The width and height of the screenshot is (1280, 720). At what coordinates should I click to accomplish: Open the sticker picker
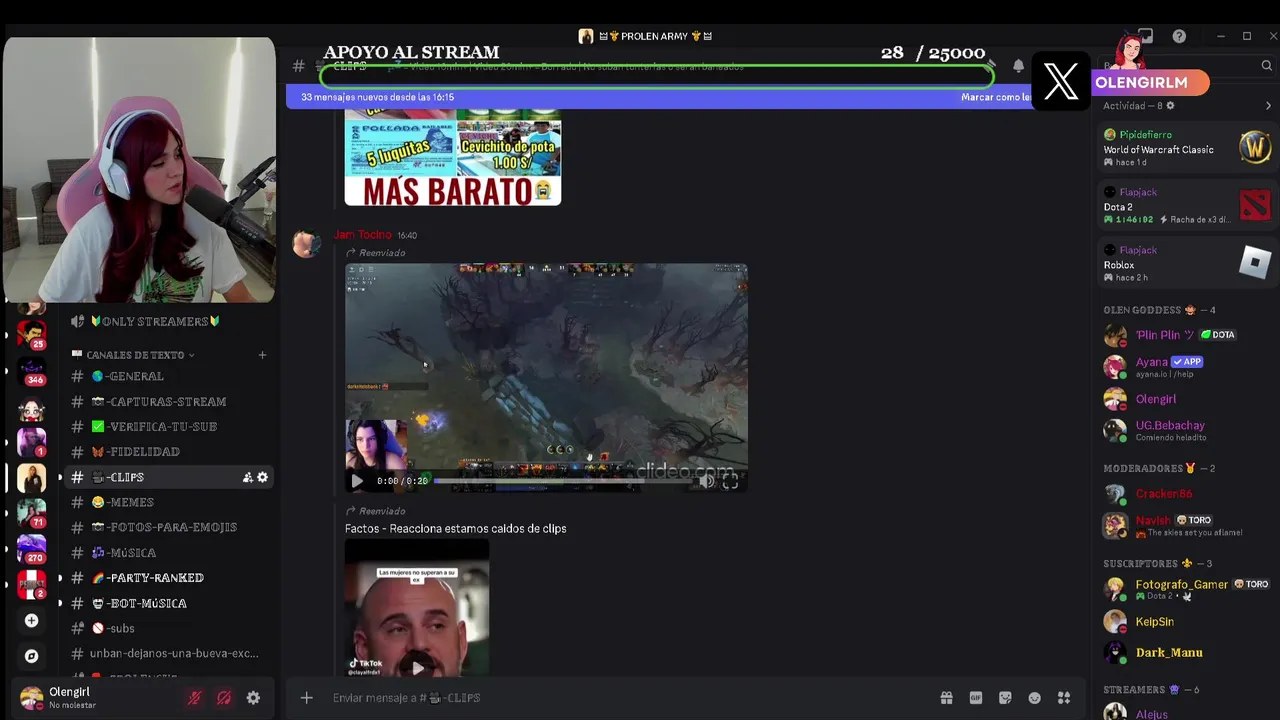[x=1005, y=698]
